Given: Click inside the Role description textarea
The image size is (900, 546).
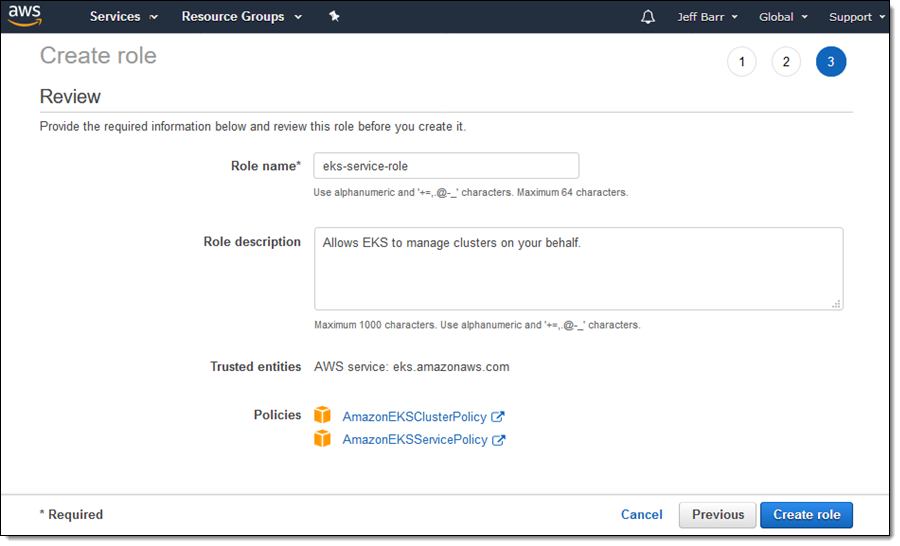Looking at the screenshot, I should (x=578, y=268).
